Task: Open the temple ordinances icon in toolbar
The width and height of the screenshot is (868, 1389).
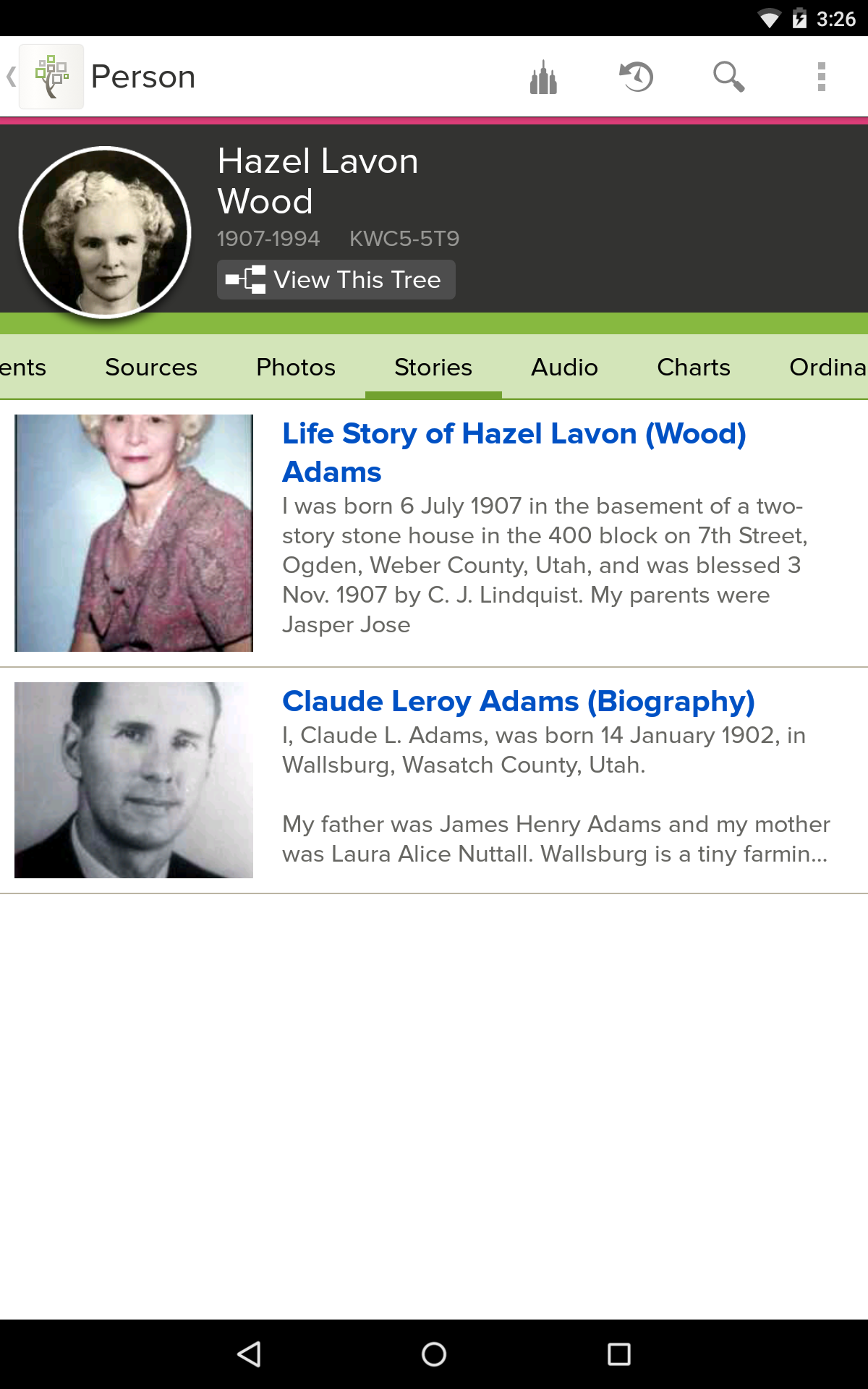Action: point(542,76)
